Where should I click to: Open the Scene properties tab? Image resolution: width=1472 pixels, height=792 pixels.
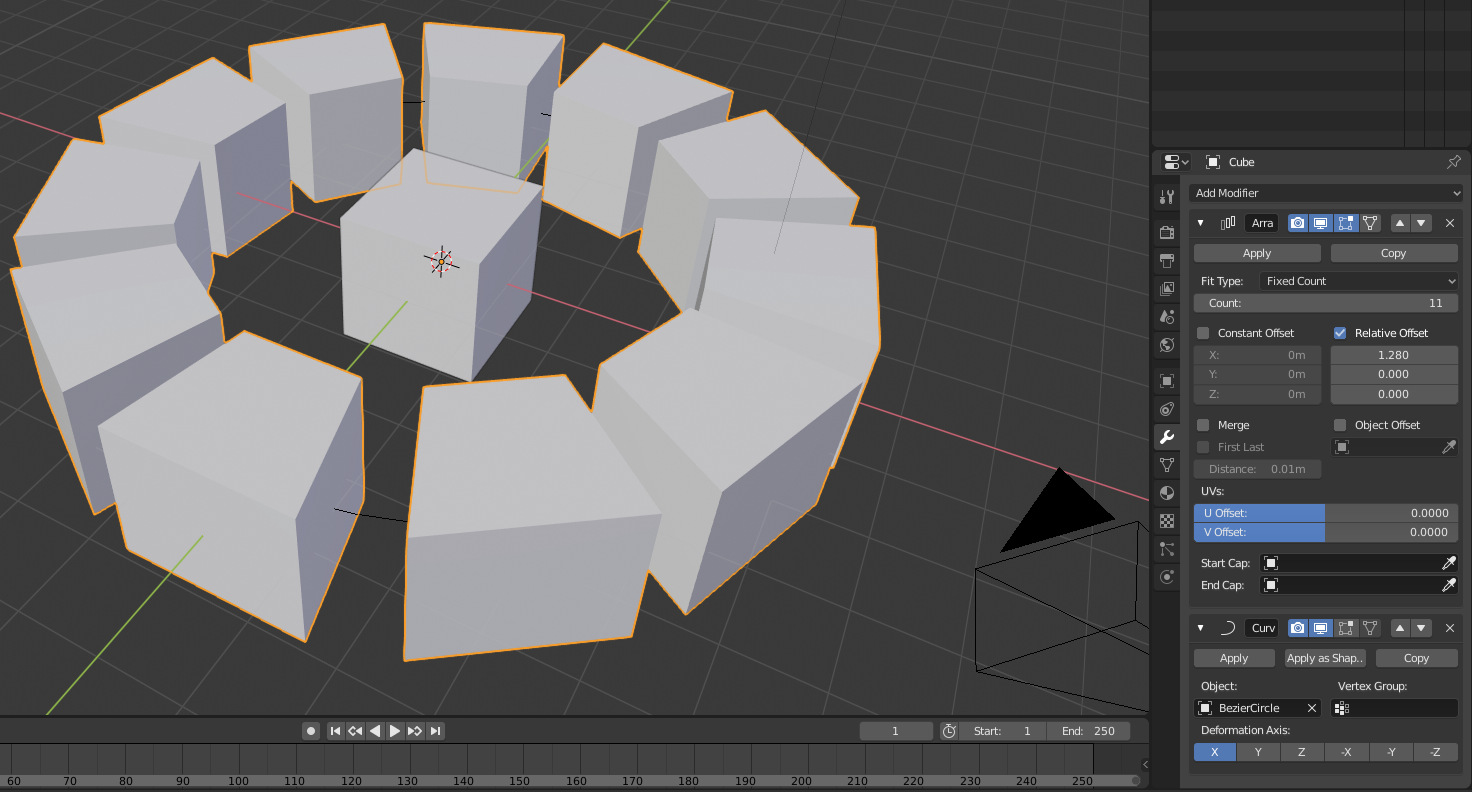coord(1166,317)
